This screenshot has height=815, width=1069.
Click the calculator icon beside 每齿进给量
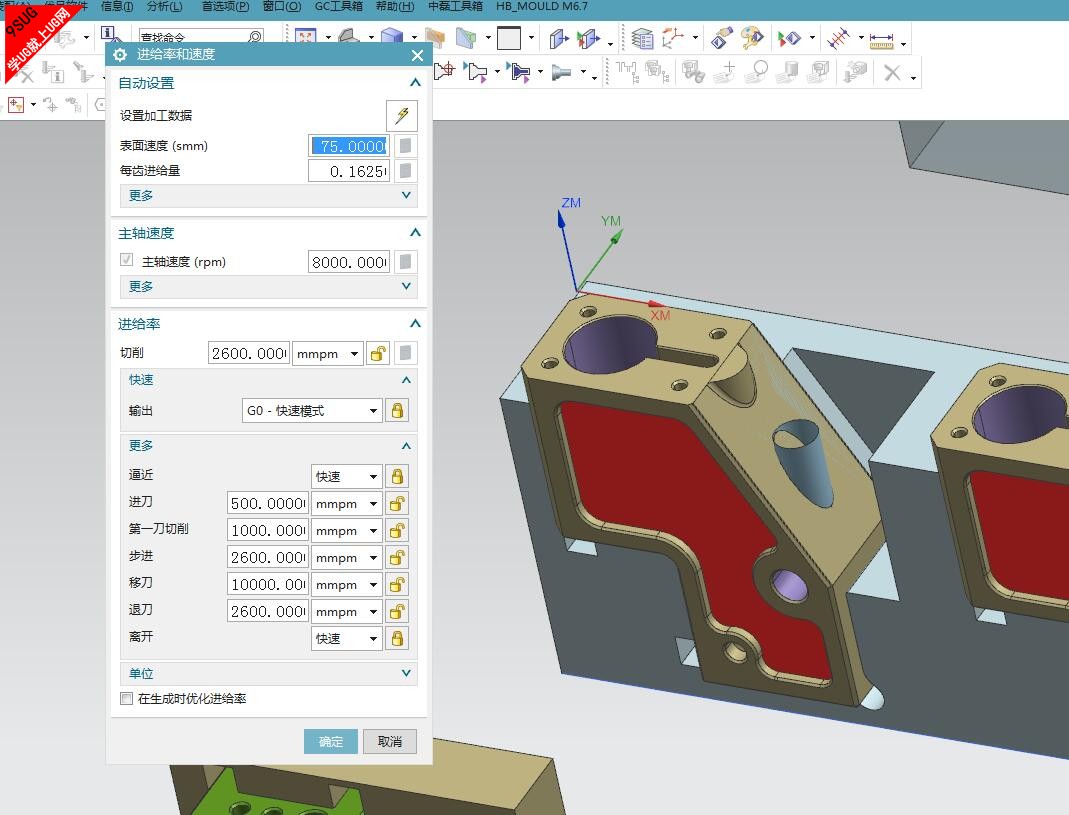tap(405, 171)
